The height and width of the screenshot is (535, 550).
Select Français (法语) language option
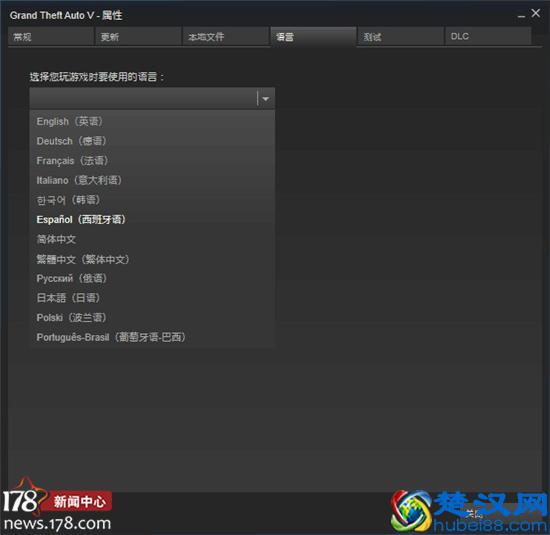152,161
